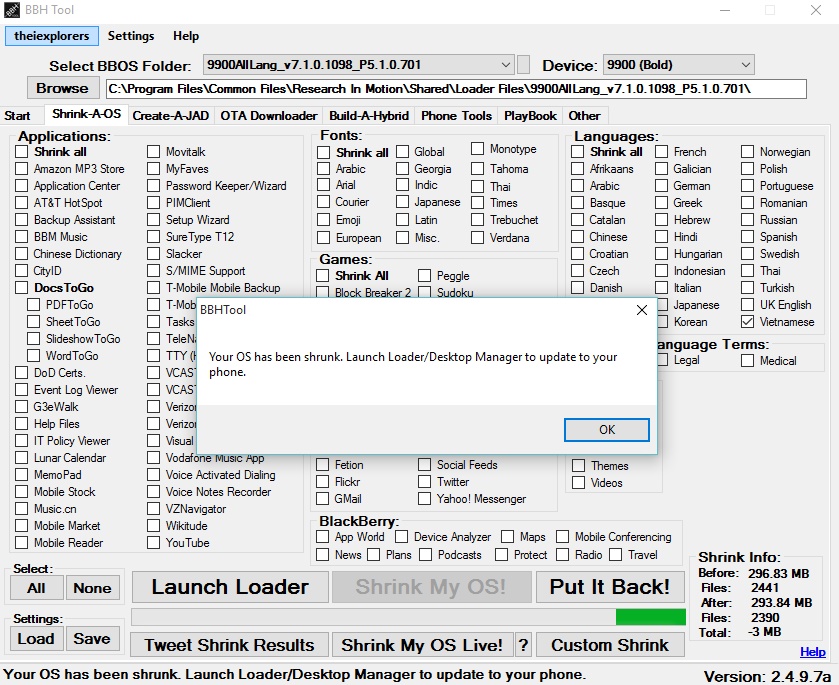Open the Settings menu
The image size is (839, 685).
(131, 36)
